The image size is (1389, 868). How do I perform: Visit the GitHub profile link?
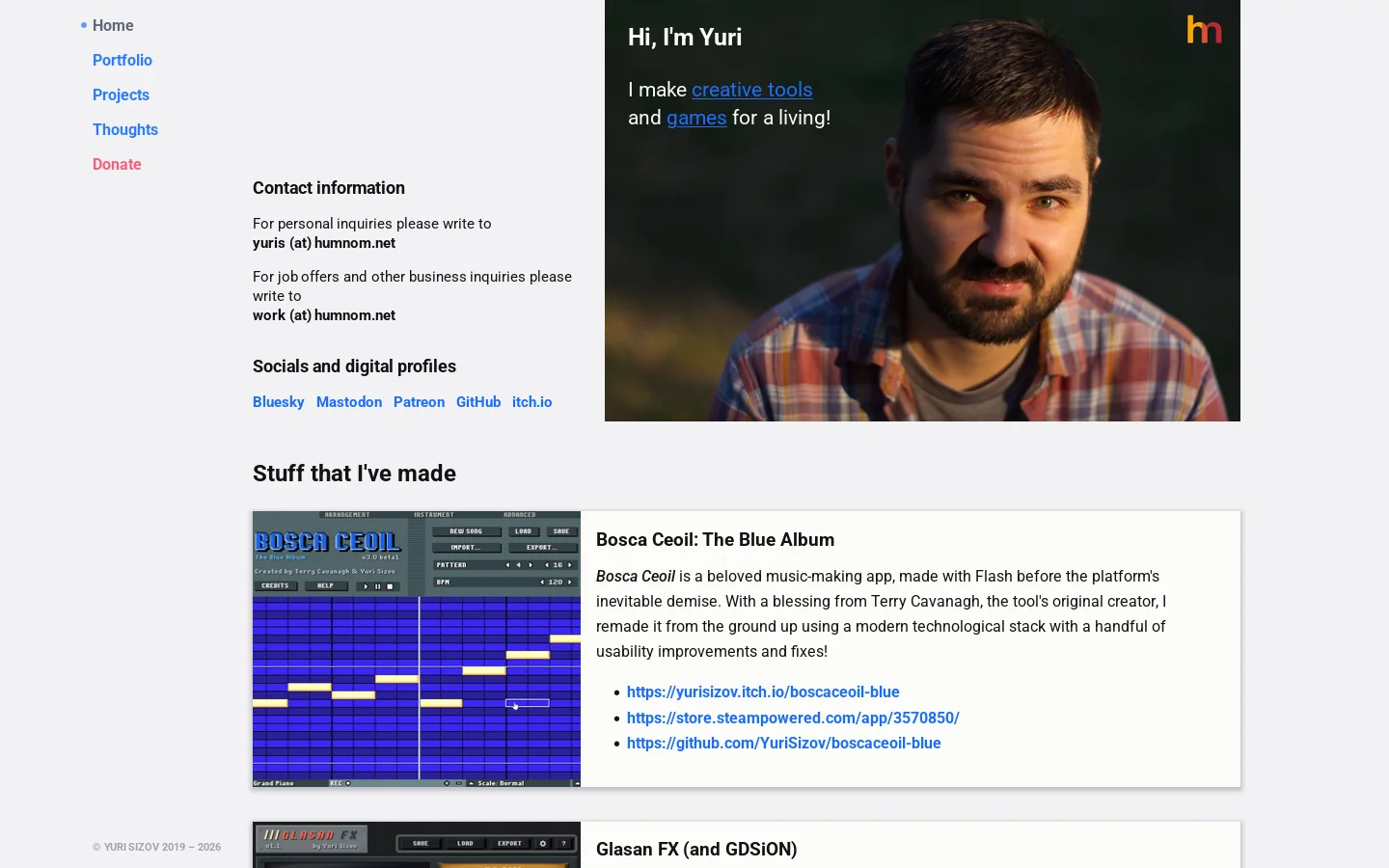478,402
